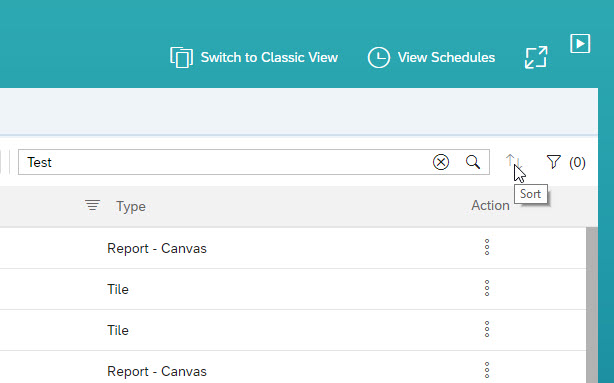Click the Action column header
Viewport: 614px width, 383px height.
[x=490, y=206]
